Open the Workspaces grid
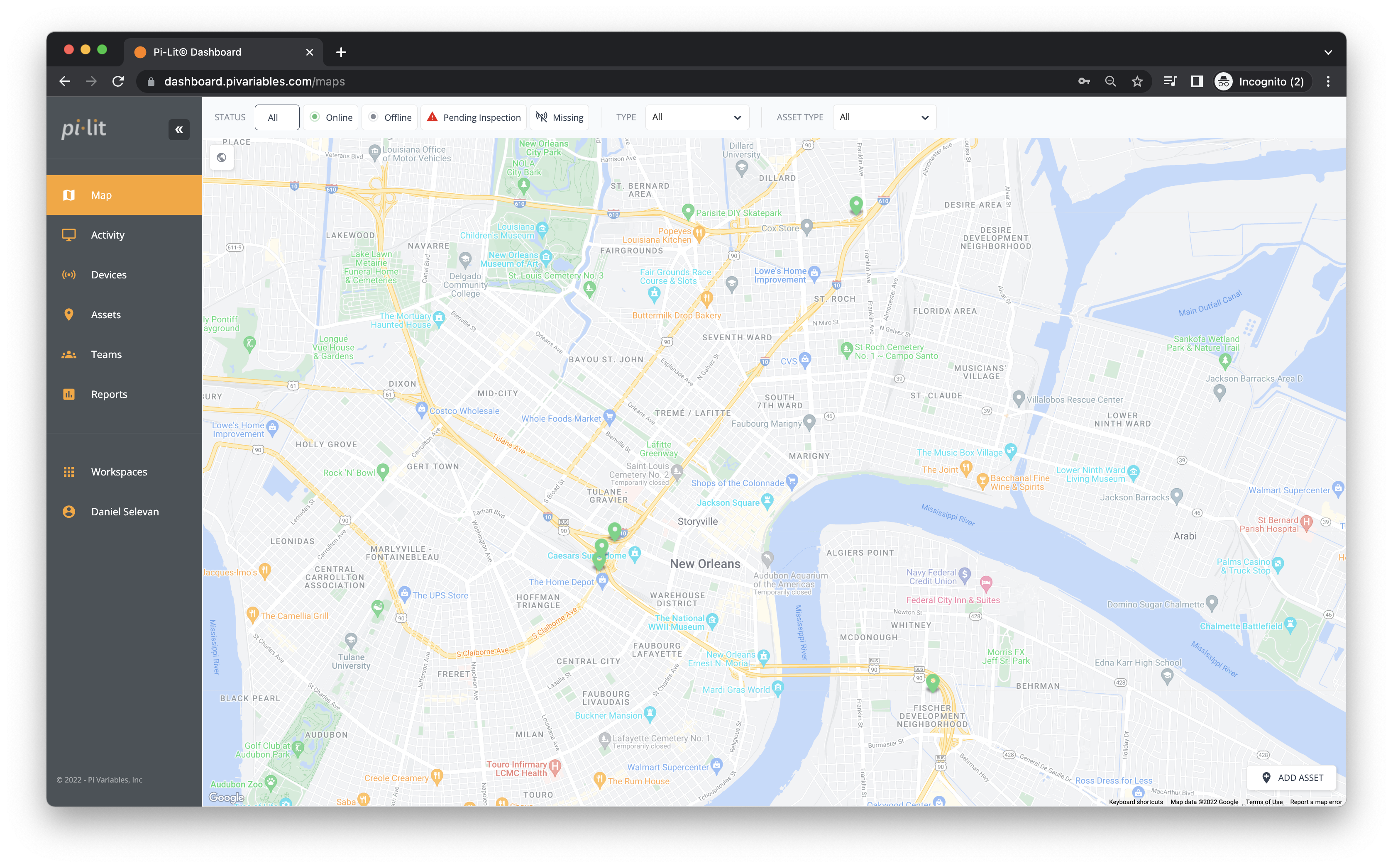This screenshot has width=1393, height=868. pyautogui.click(x=119, y=472)
